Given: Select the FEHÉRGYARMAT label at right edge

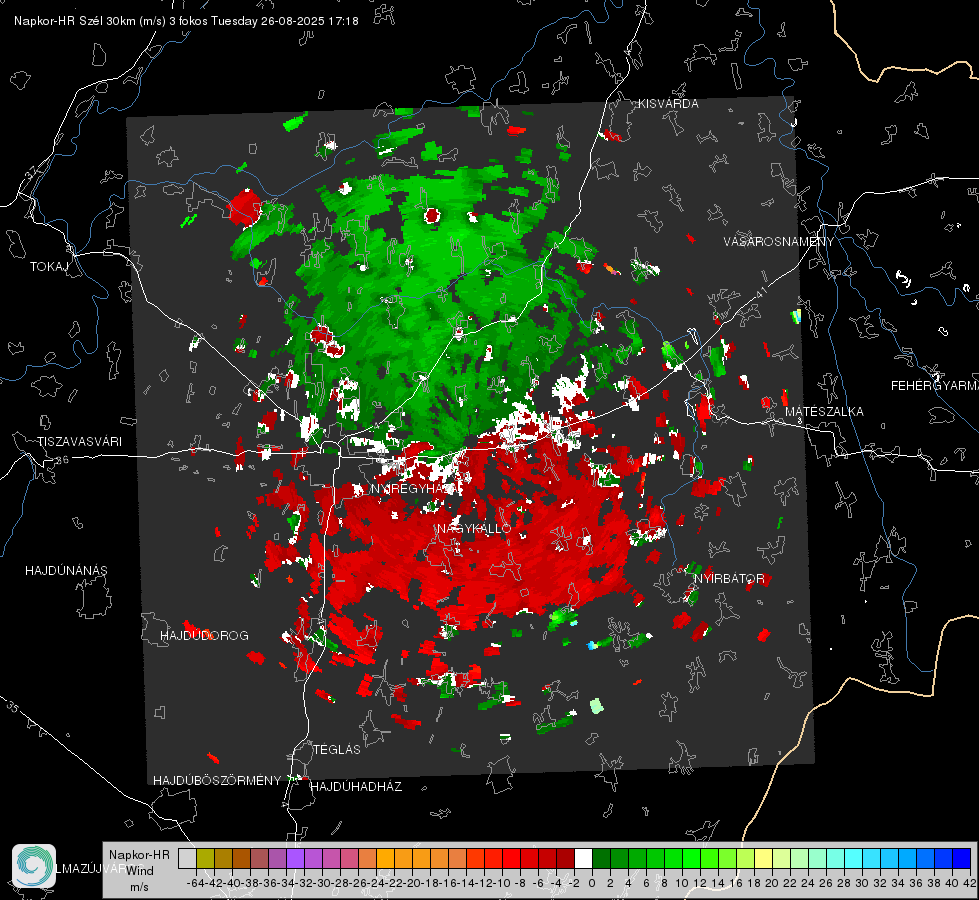Looking at the screenshot, I should (935, 386).
